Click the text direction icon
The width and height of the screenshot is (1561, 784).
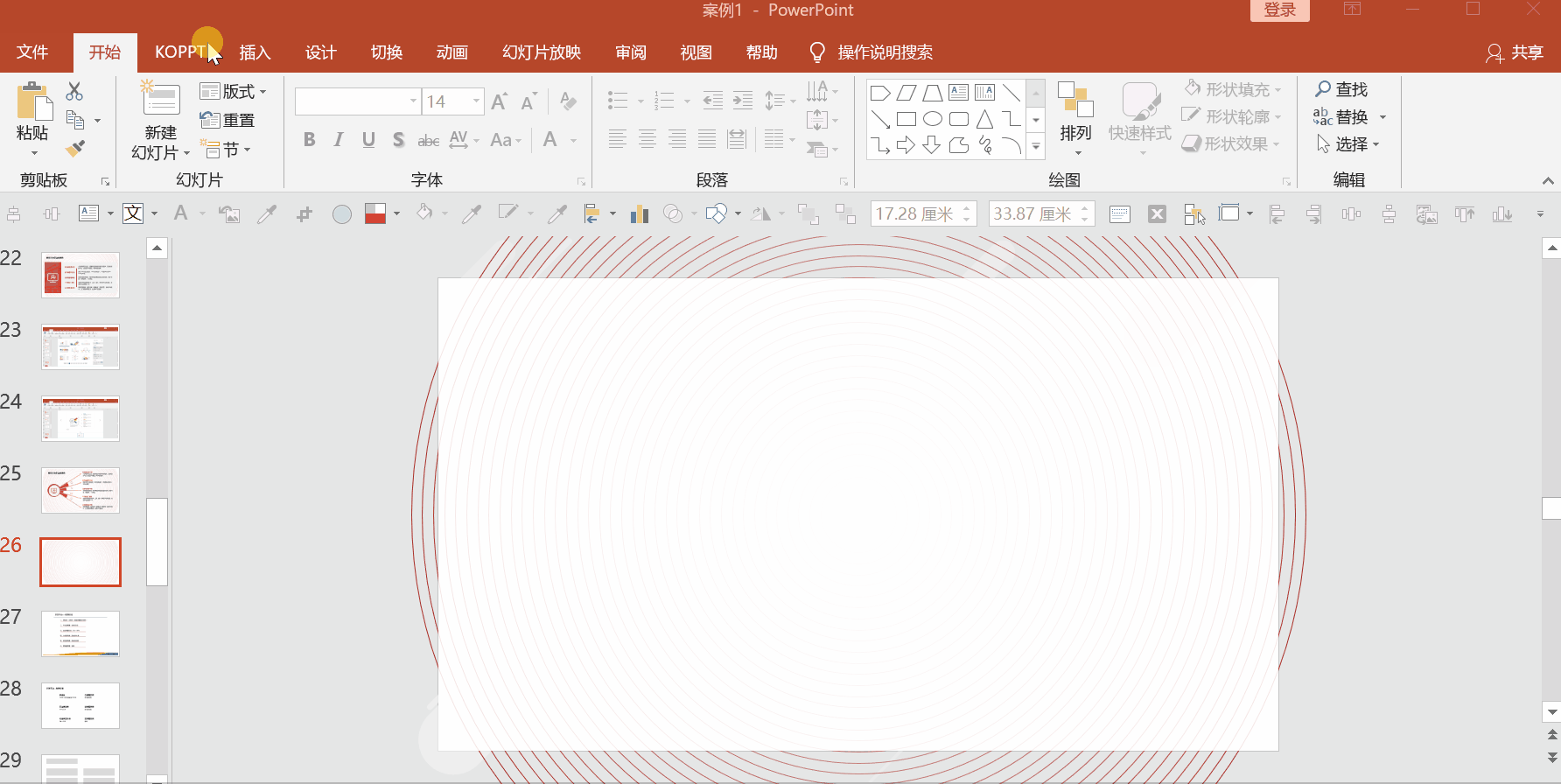(x=817, y=91)
